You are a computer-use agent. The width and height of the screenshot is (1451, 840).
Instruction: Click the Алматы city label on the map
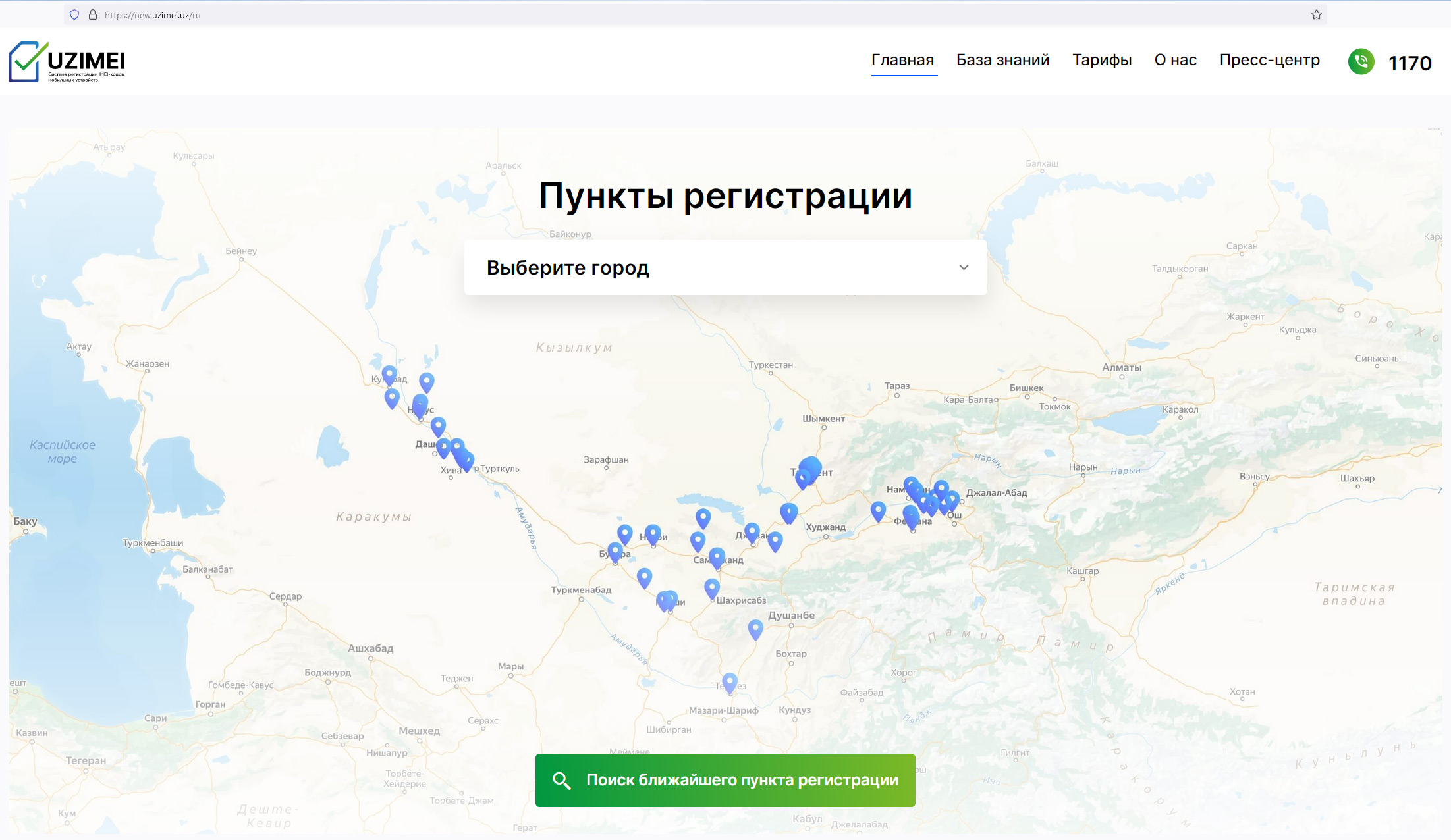pos(1122,367)
